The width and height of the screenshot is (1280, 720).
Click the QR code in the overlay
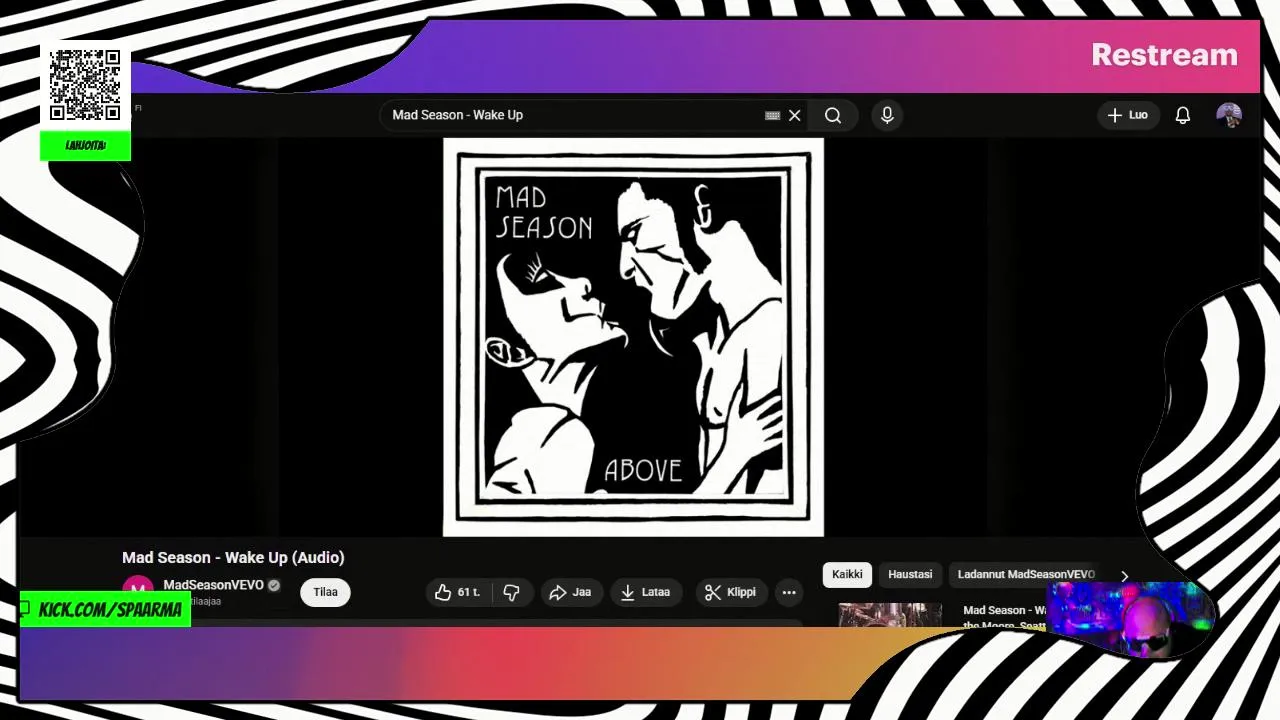point(85,85)
